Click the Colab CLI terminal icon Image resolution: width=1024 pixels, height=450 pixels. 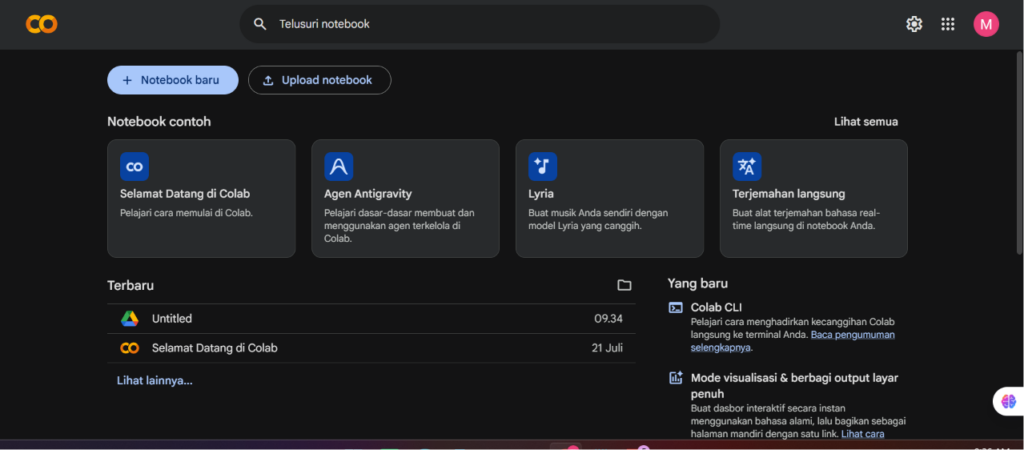(x=675, y=308)
